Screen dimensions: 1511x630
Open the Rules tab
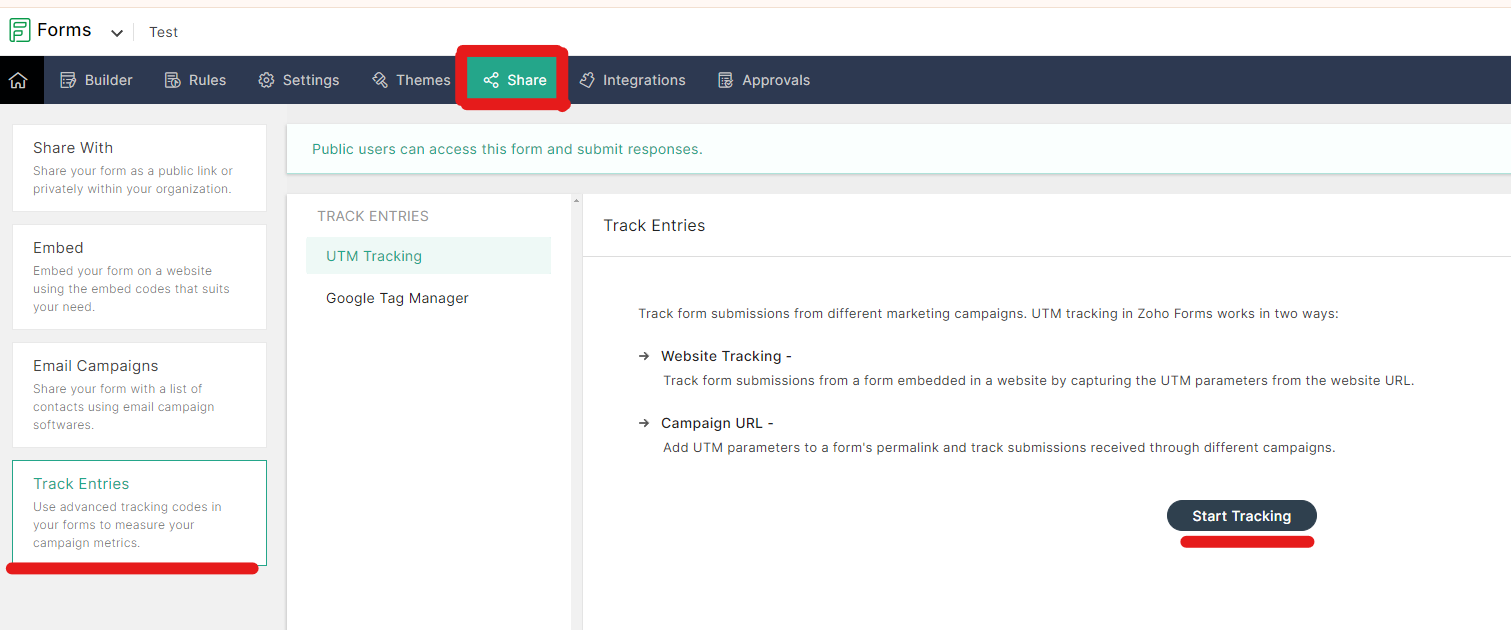pyautogui.click(x=195, y=80)
